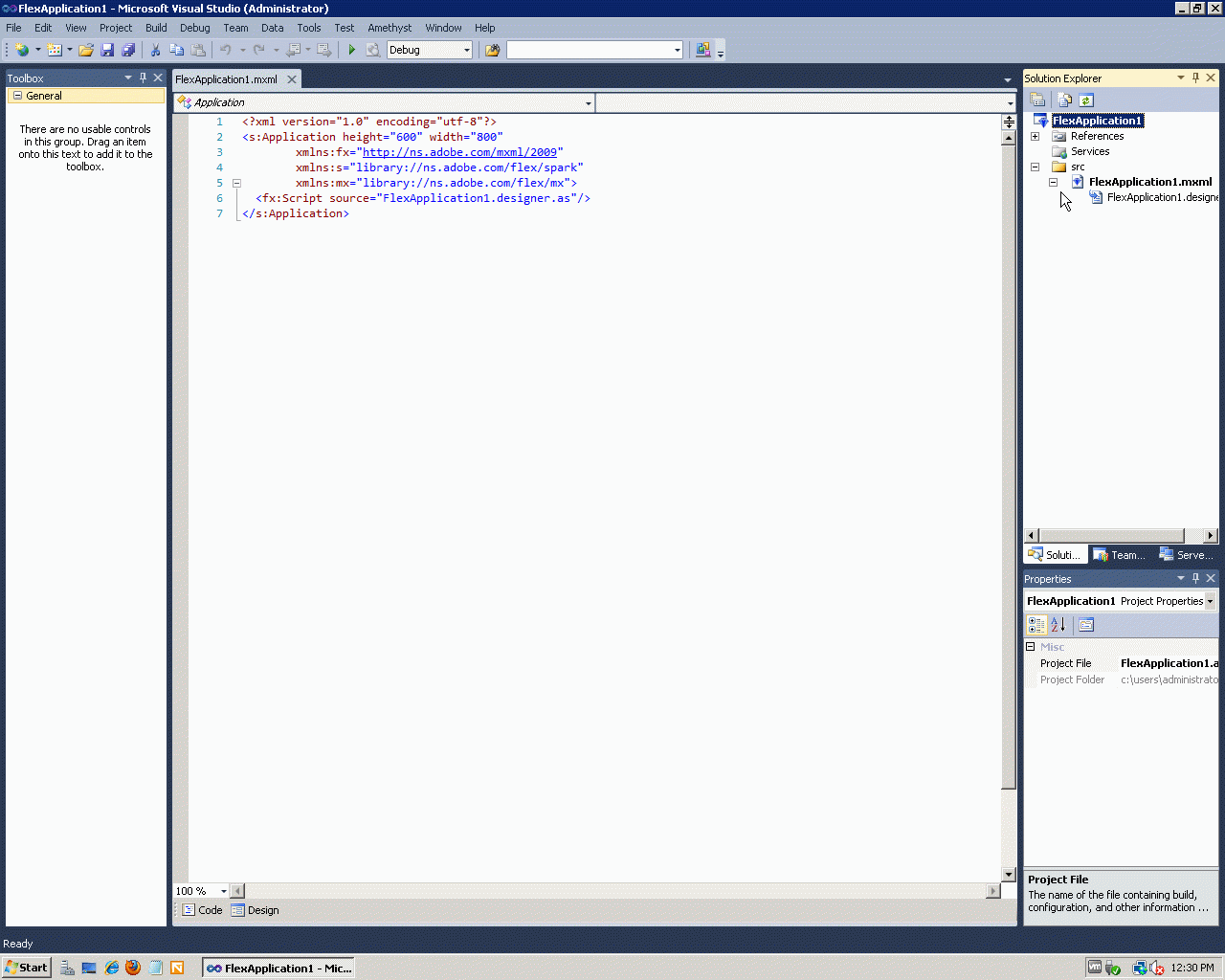
Task: Pin the Toolbox panel with the pushpin
Action: [144, 78]
